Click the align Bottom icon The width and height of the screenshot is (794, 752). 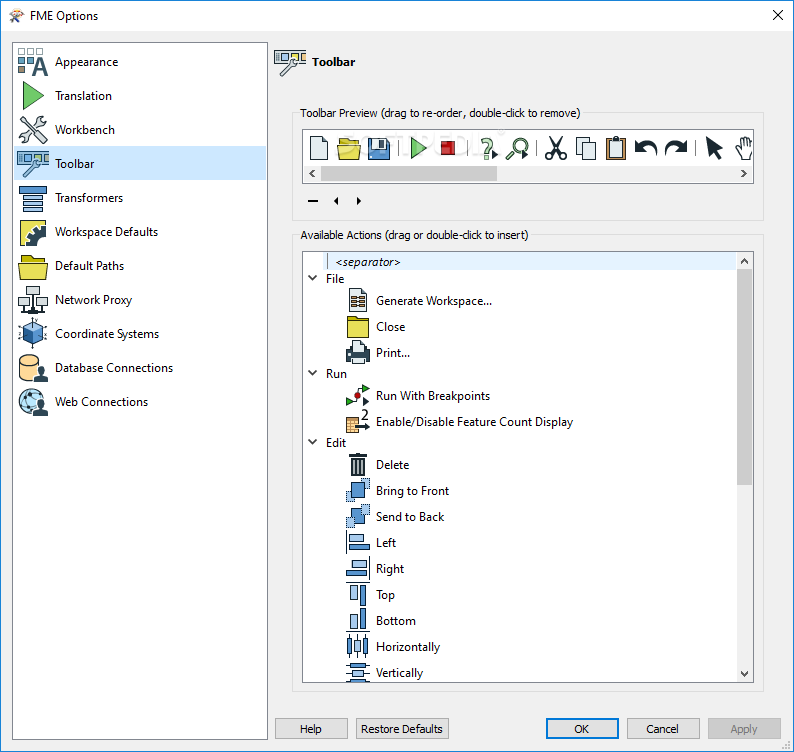coord(358,620)
